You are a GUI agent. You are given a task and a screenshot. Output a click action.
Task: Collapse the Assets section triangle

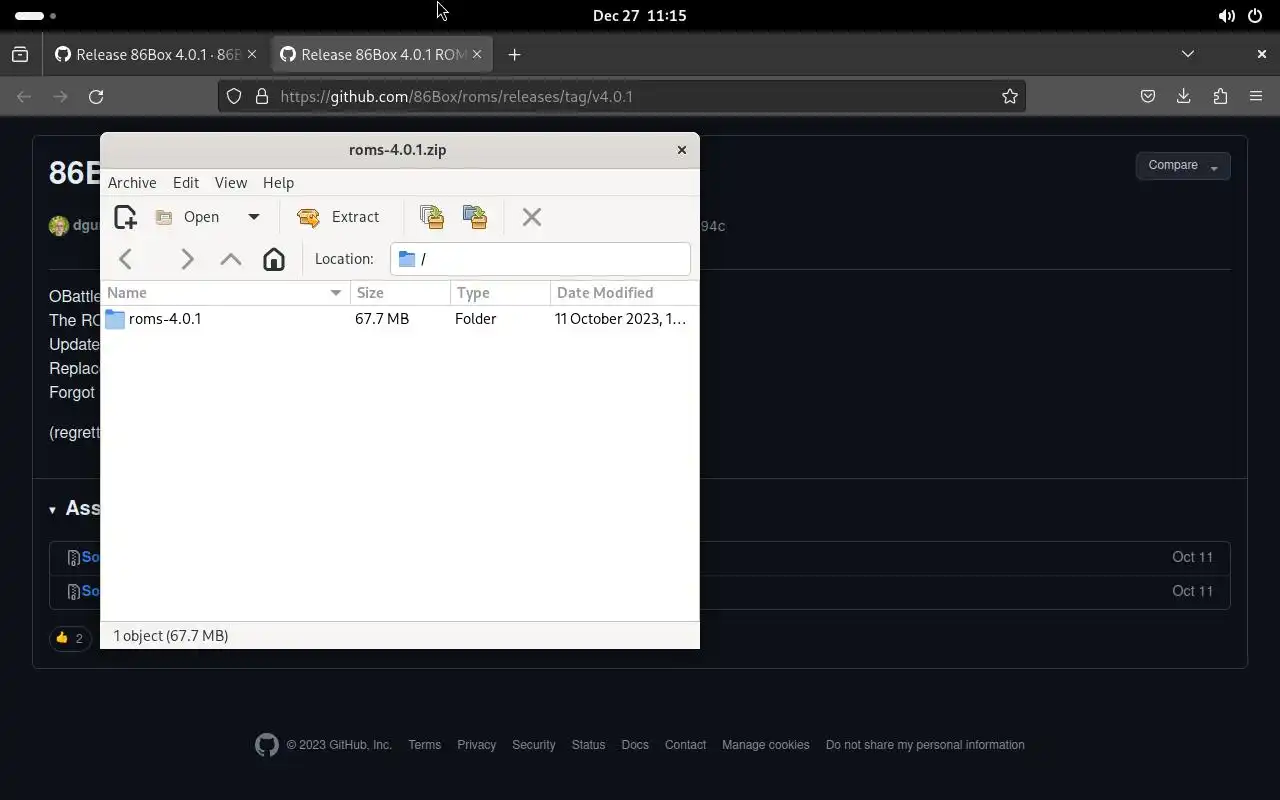pos(52,510)
